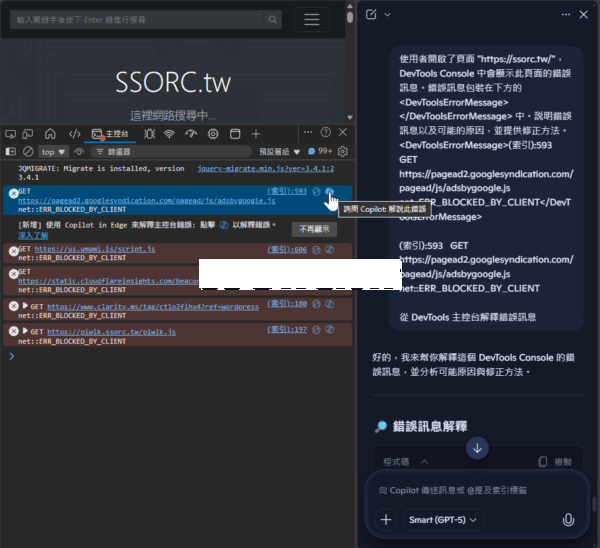
Task: Click the SSORC.tw site search input box
Action: point(137,20)
